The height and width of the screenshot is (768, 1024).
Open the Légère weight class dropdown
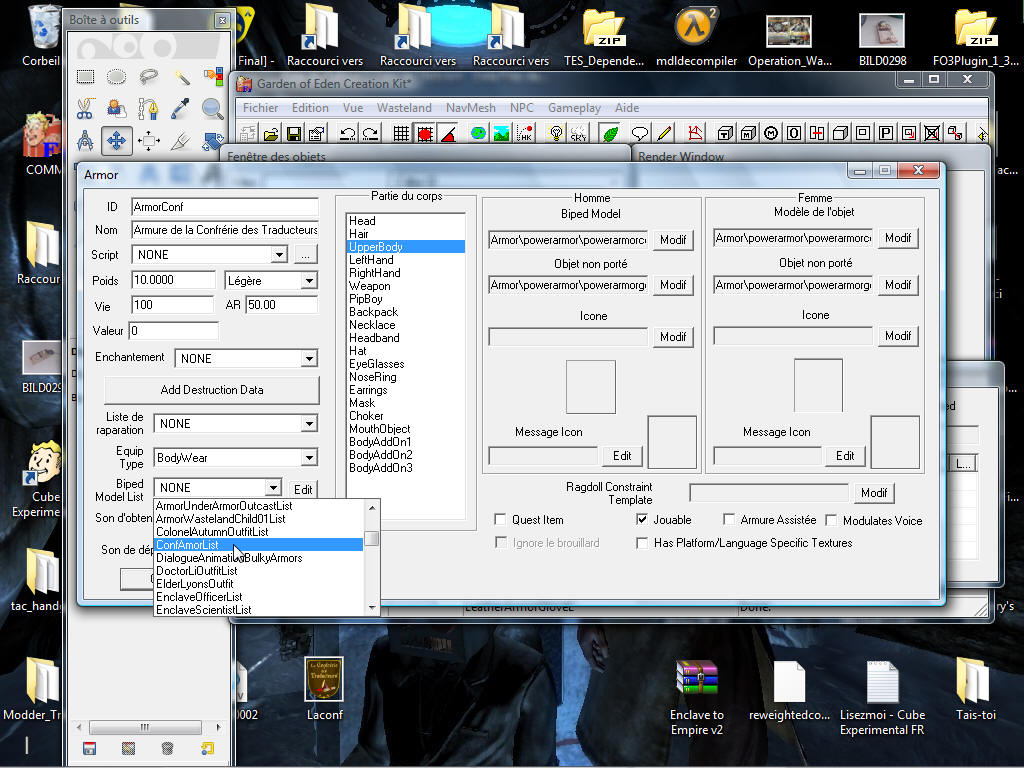(x=309, y=281)
